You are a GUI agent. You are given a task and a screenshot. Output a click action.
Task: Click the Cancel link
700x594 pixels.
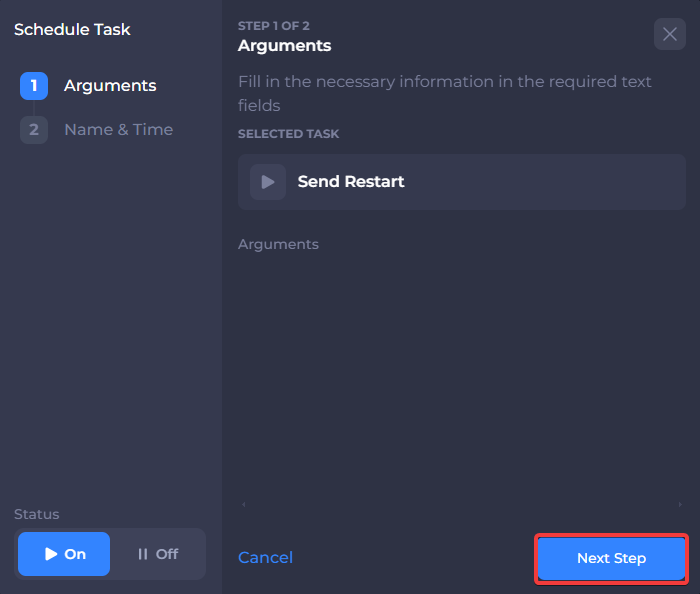point(265,558)
